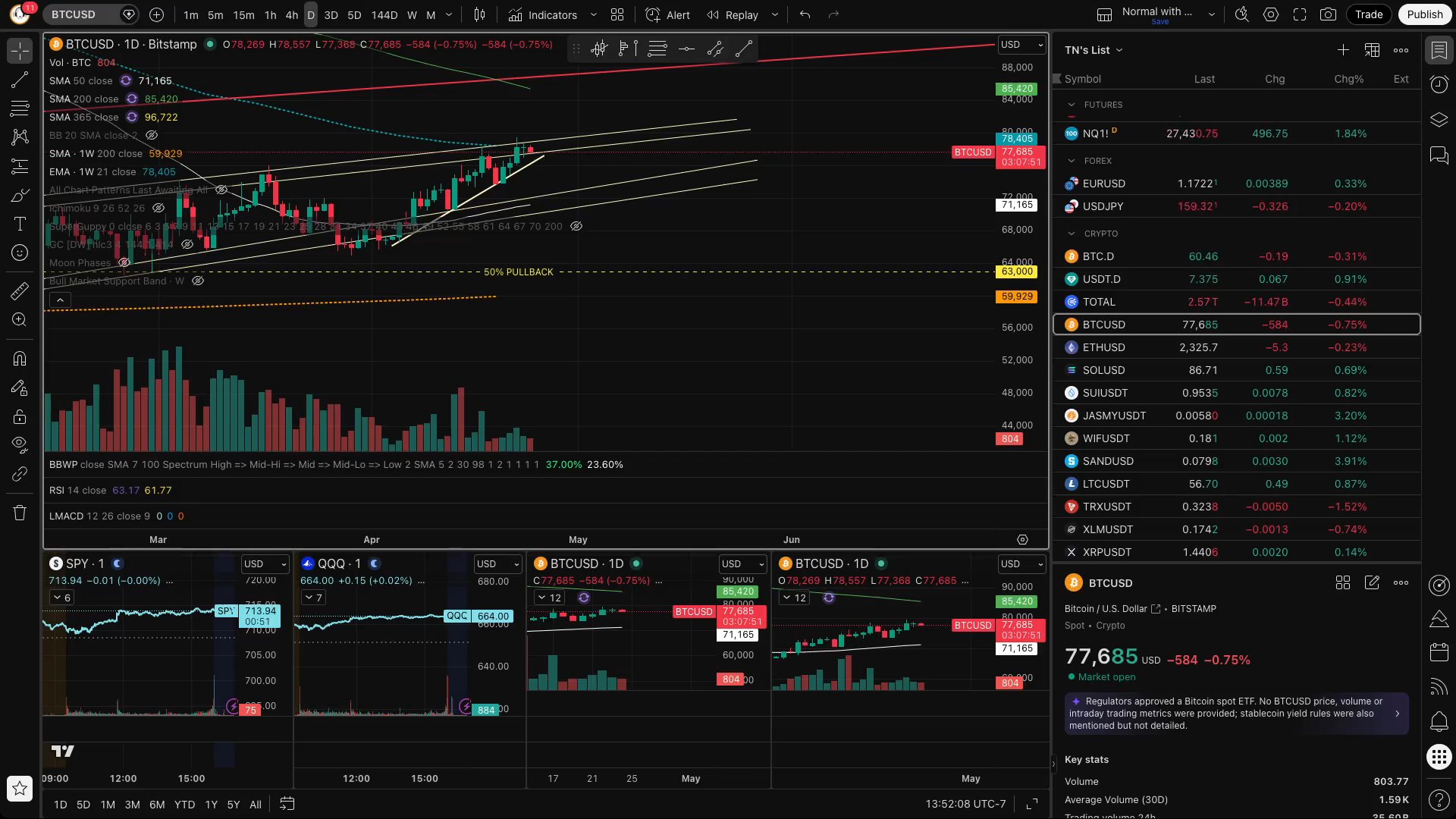The height and width of the screenshot is (819, 1456).
Task: Open the TN's List watchlist dropdown
Action: pos(1094,50)
